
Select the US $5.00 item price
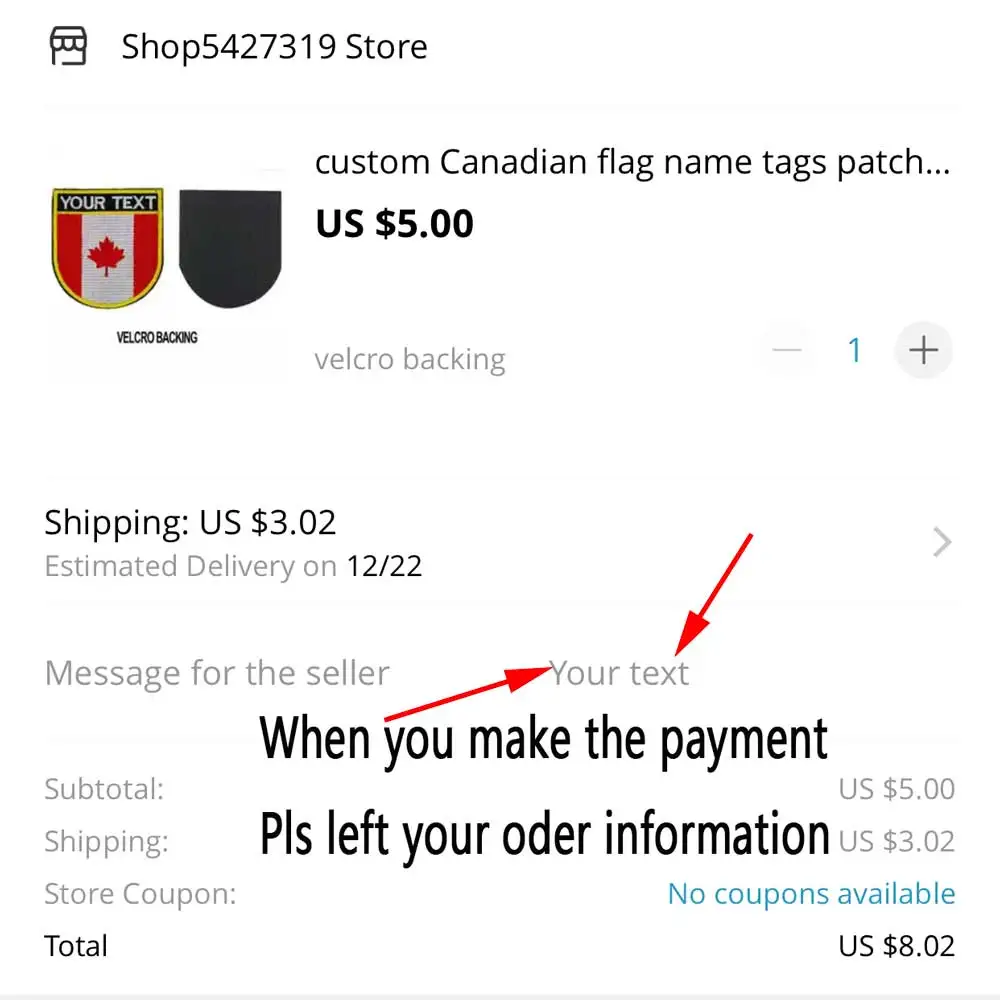click(394, 223)
